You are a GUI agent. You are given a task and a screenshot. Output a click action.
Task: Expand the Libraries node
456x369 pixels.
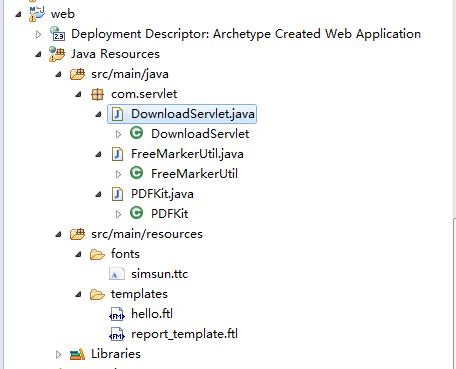[x=59, y=354]
